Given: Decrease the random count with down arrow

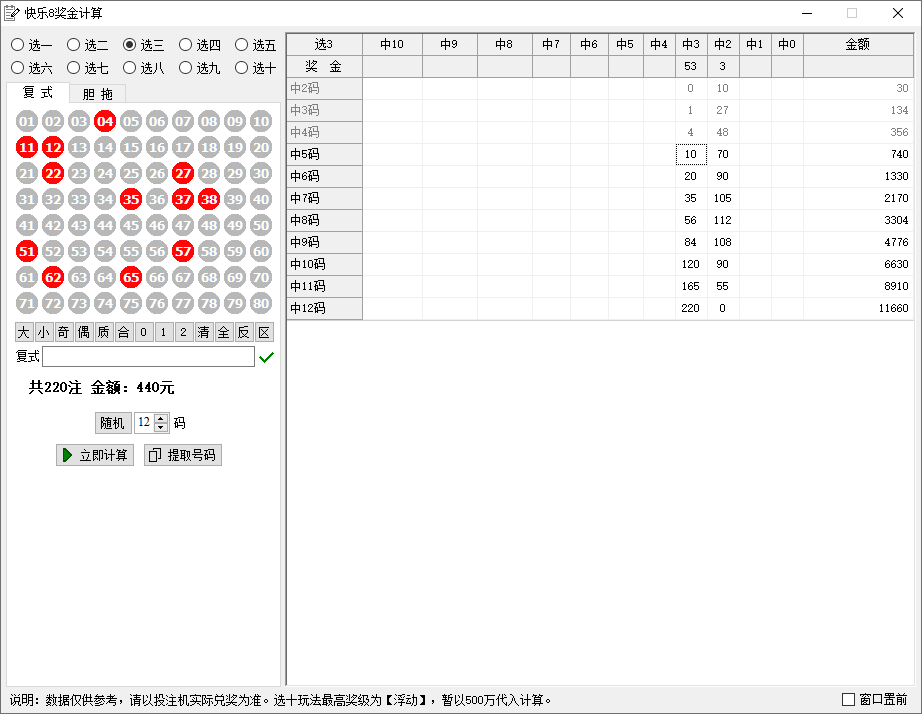Looking at the screenshot, I should pos(161,428).
